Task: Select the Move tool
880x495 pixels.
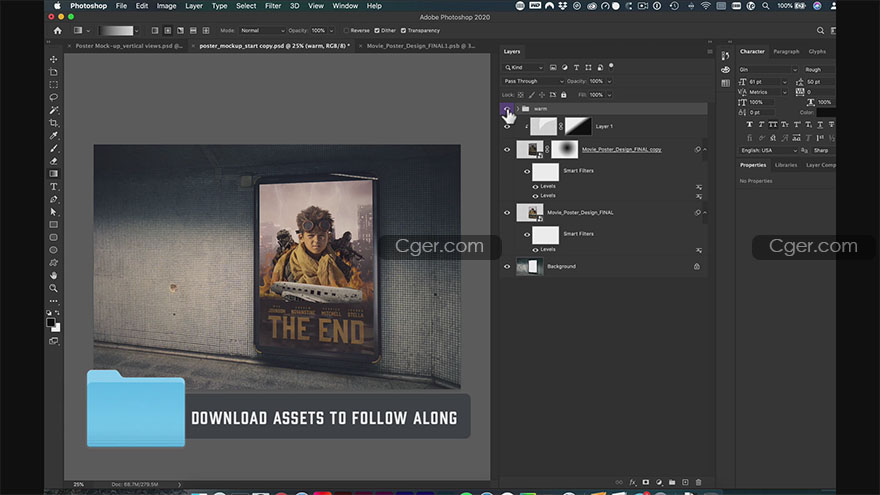Action: [53, 59]
